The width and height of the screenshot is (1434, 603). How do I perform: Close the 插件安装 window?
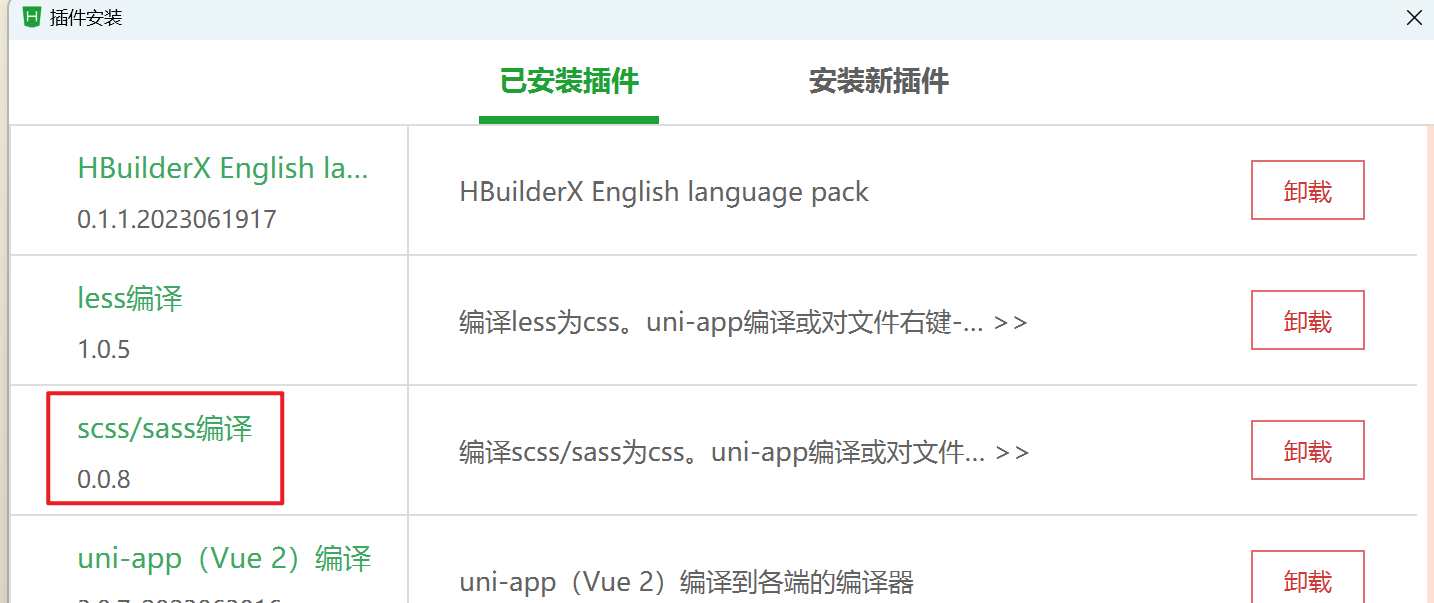click(x=1414, y=18)
